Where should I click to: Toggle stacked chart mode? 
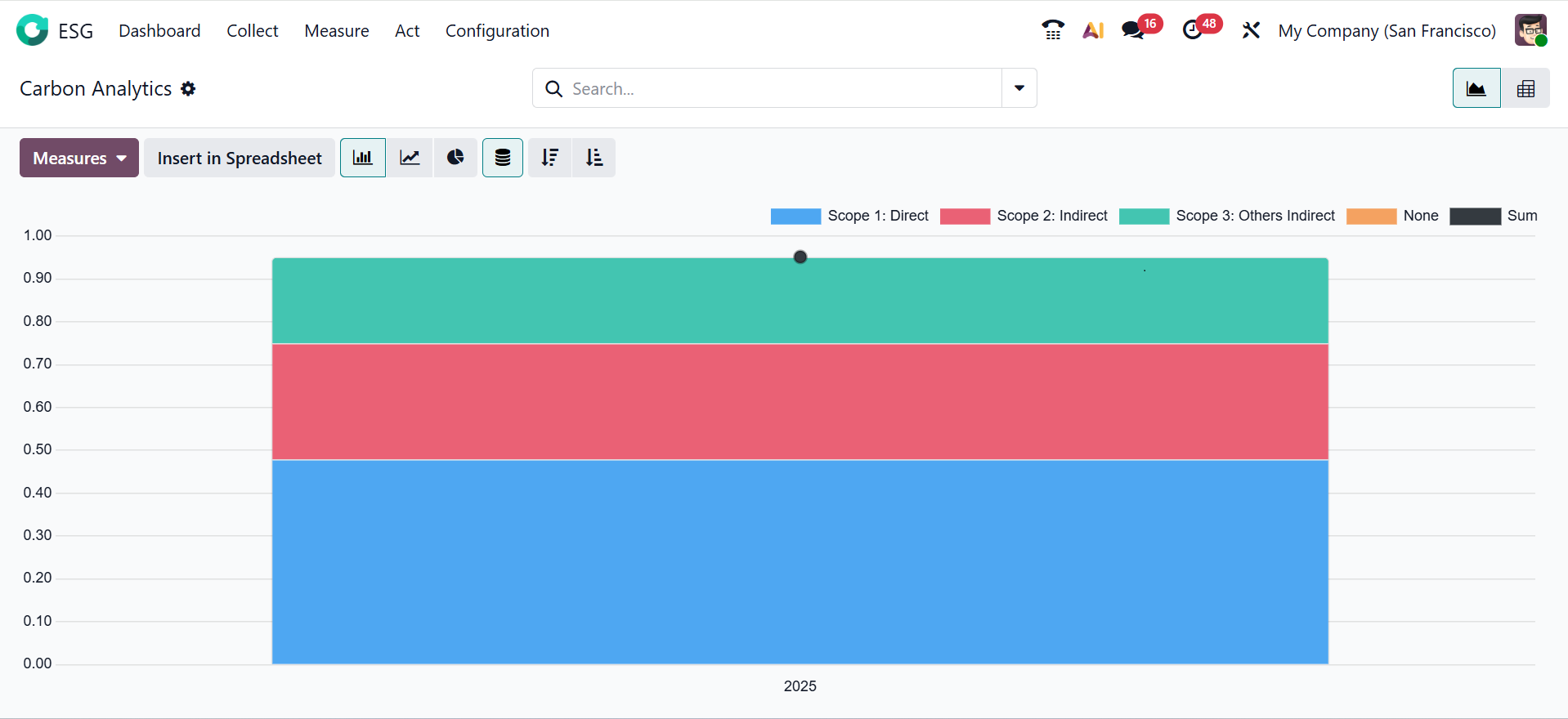pyautogui.click(x=503, y=158)
